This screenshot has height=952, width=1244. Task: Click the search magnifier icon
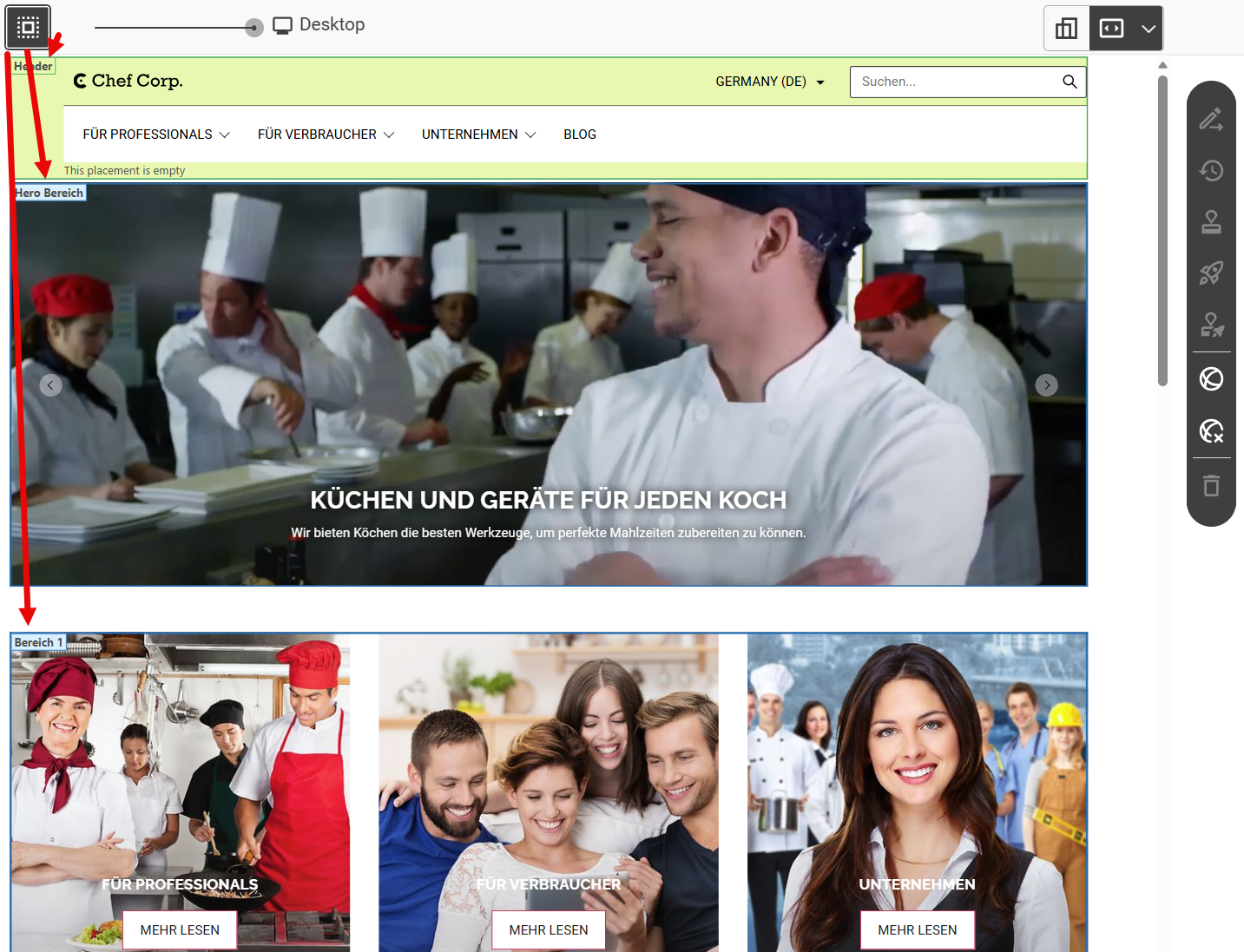[x=1070, y=82]
